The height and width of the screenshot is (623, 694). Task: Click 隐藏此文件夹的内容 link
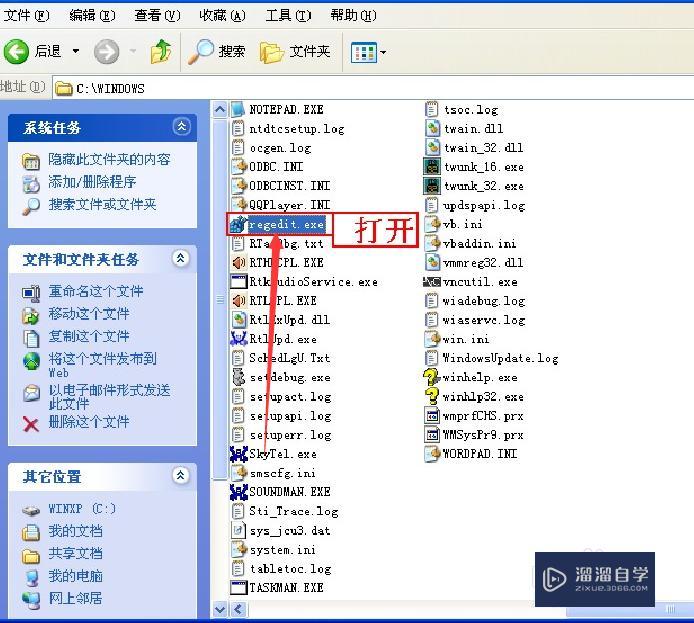109,159
